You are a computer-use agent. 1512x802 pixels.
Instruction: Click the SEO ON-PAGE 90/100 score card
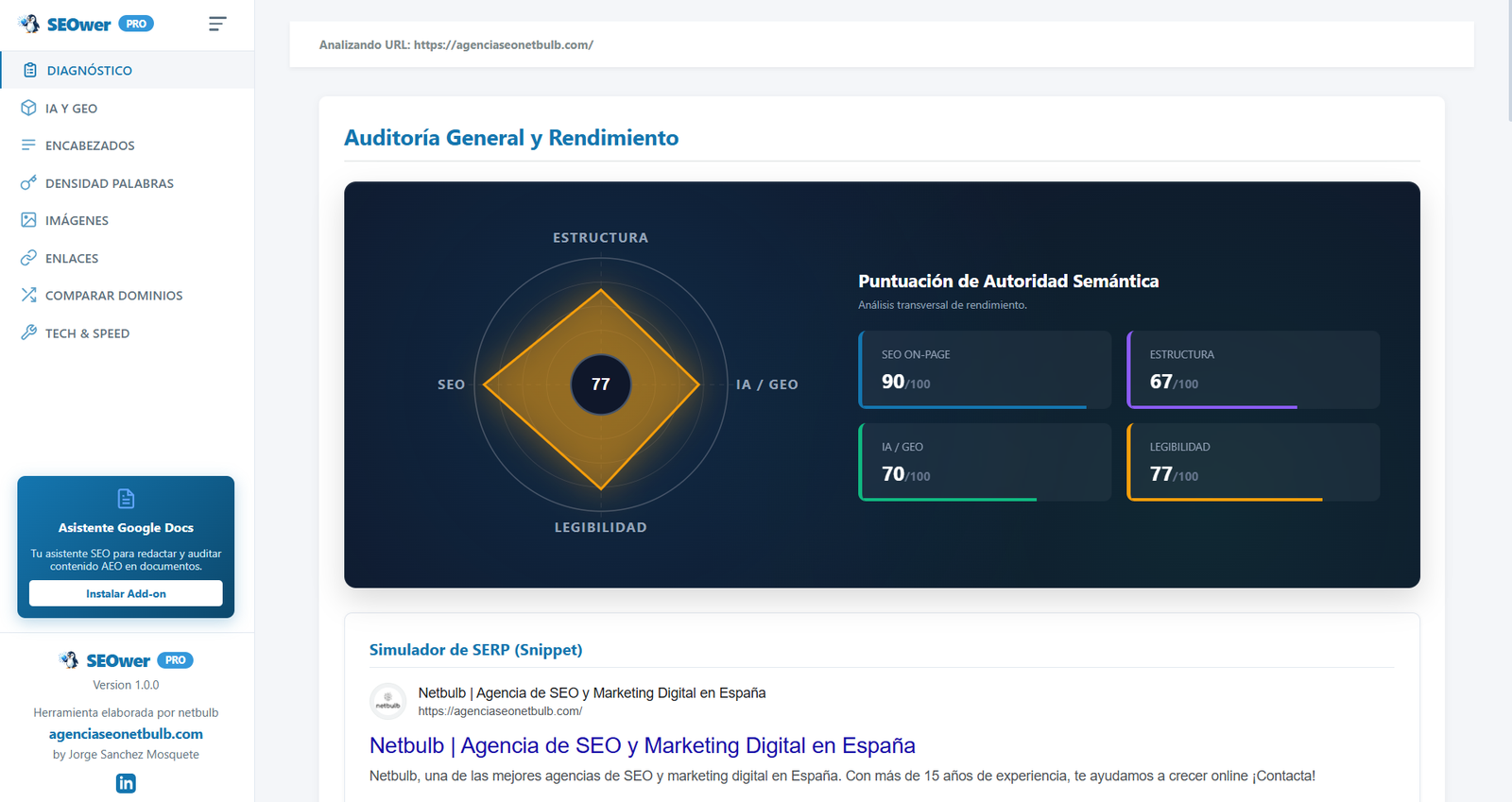pos(985,369)
